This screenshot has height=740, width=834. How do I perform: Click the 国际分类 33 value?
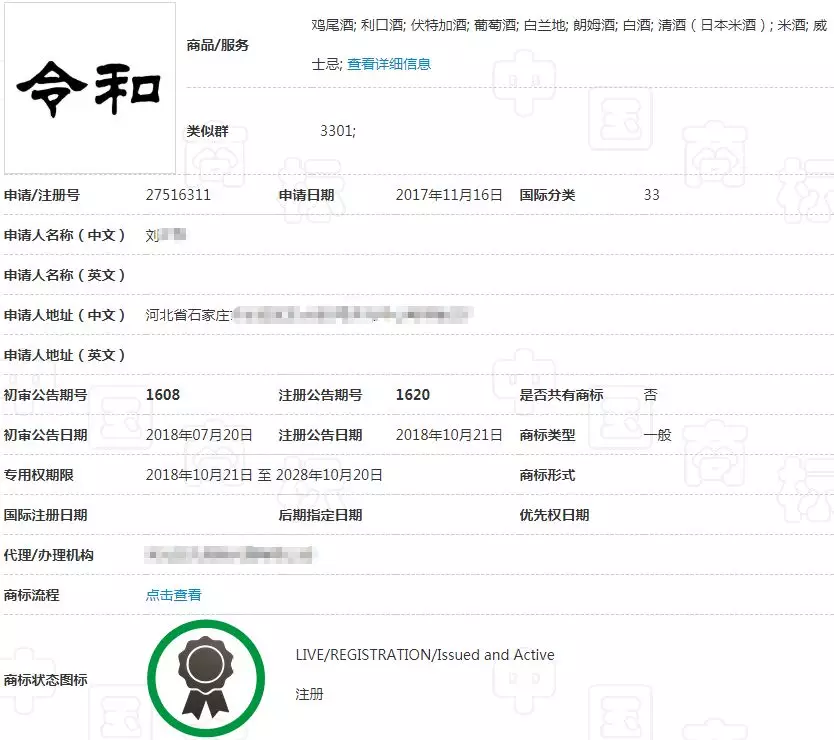click(x=650, y=194)
